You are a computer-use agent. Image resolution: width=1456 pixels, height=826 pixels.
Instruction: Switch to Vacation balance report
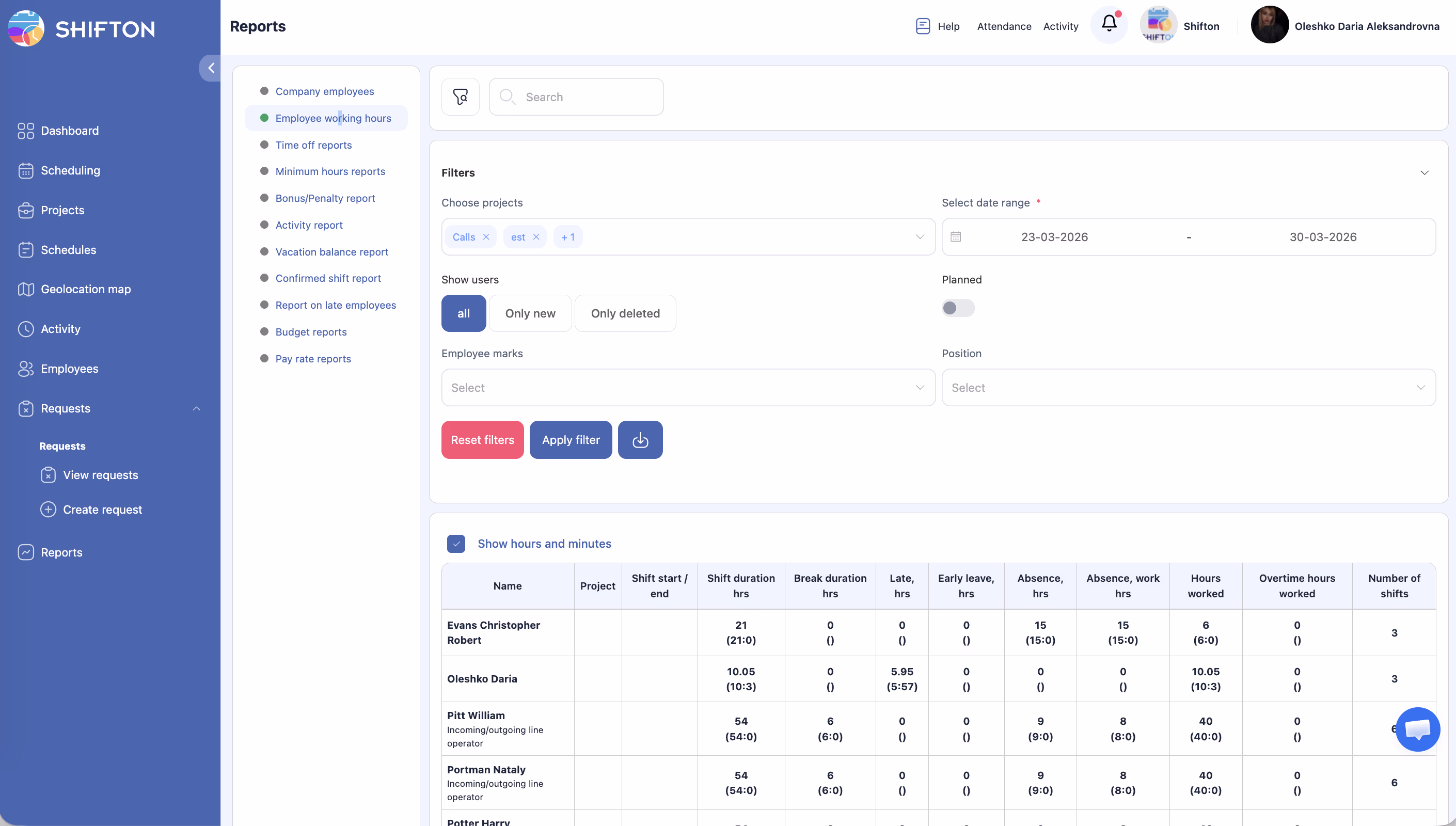[x=331, y=252]
